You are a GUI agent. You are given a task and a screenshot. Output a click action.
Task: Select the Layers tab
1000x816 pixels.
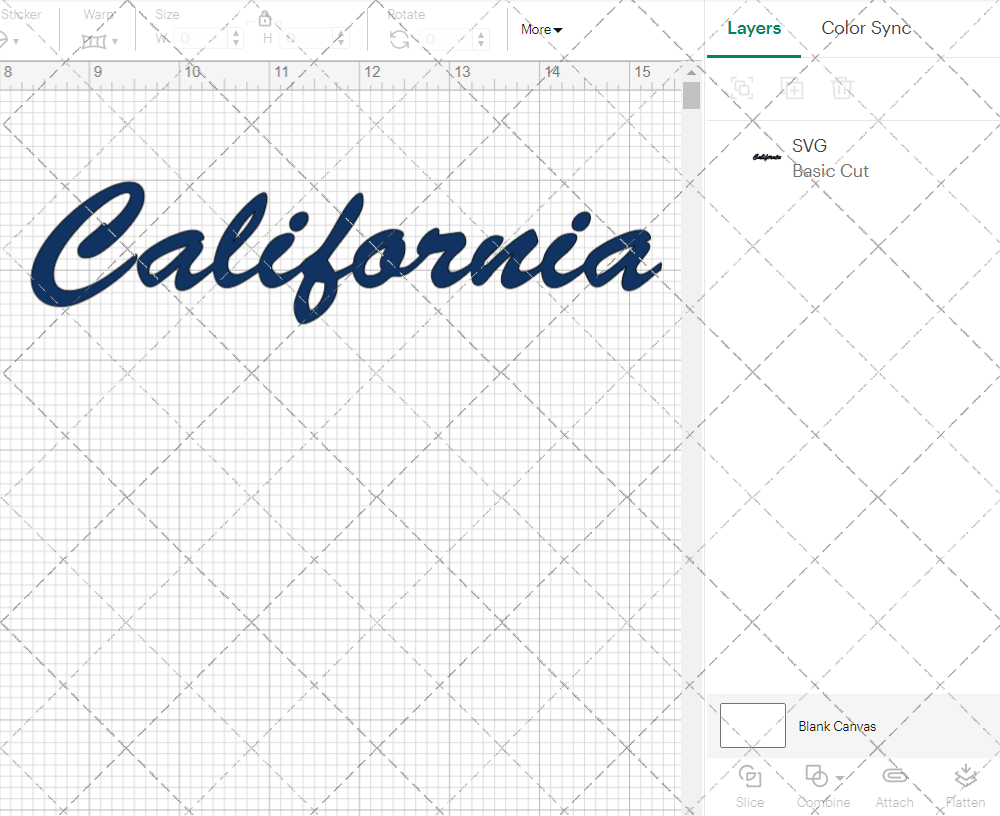pos(754,28)
